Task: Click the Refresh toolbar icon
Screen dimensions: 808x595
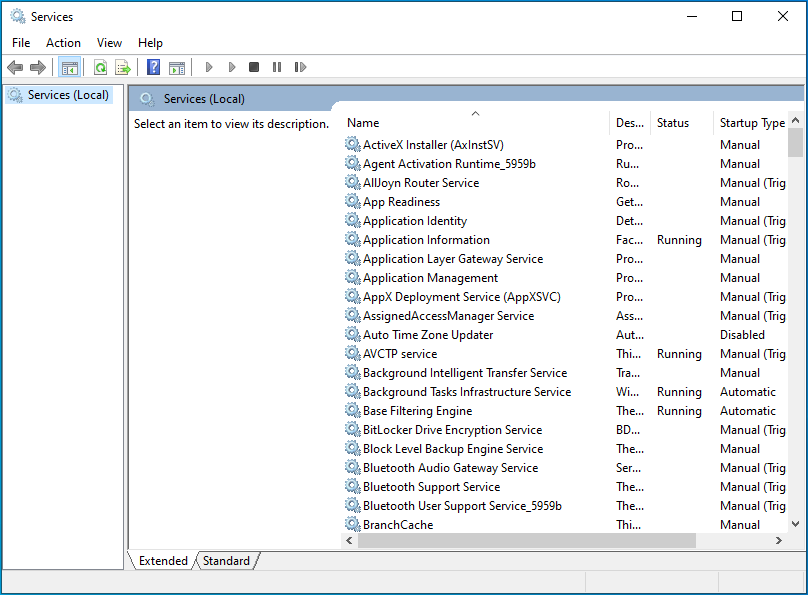Action: (x=100, y=67)
